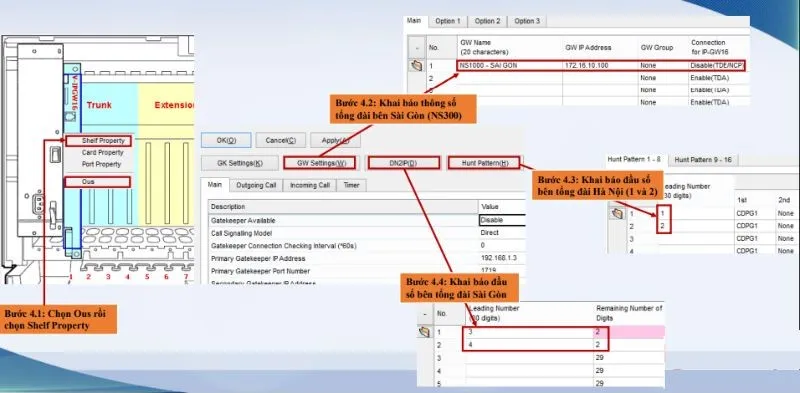Image resolution: width=800 pixels, height=393 pixels.
Task: Click folder icon in DN2IP row 1
Action: pos(424,332)
